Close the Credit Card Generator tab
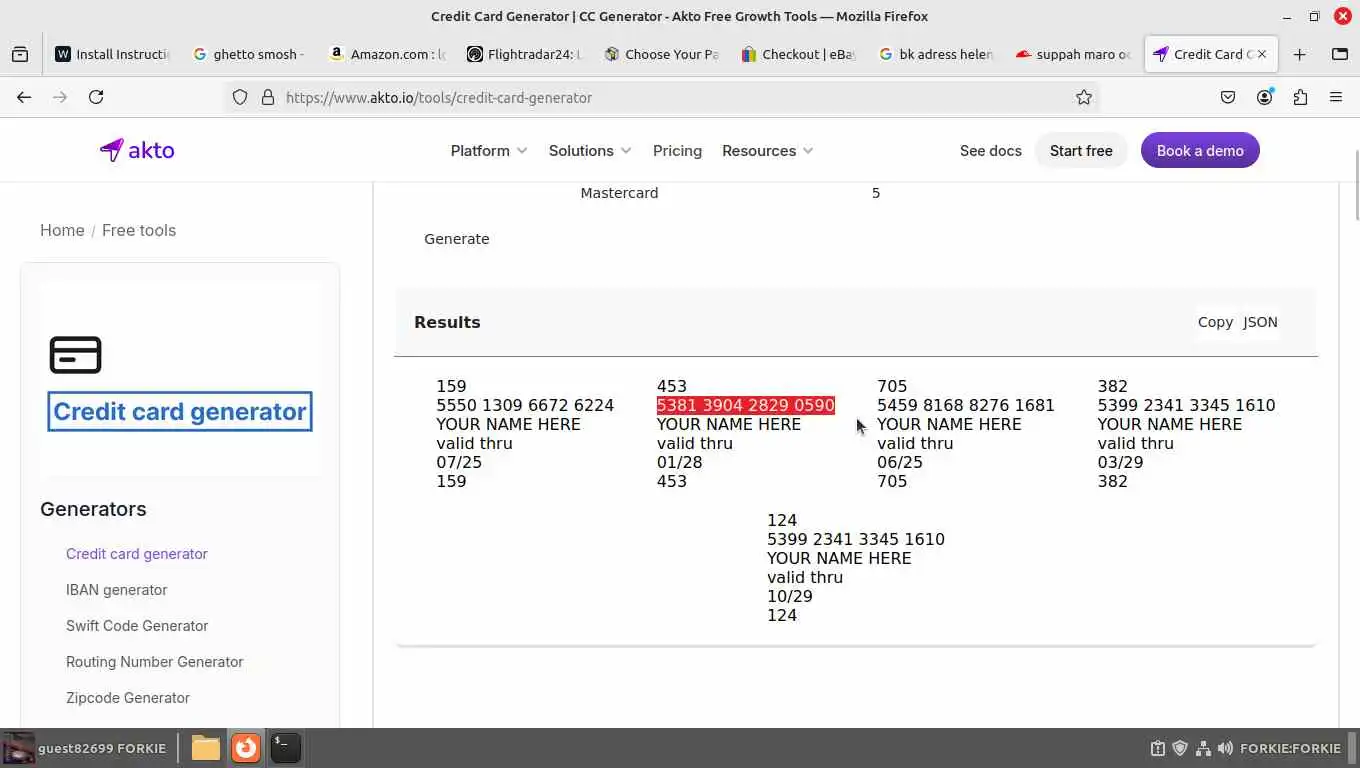The image size is (1360, 768). pyautogui.click(x=1262, y=54)
